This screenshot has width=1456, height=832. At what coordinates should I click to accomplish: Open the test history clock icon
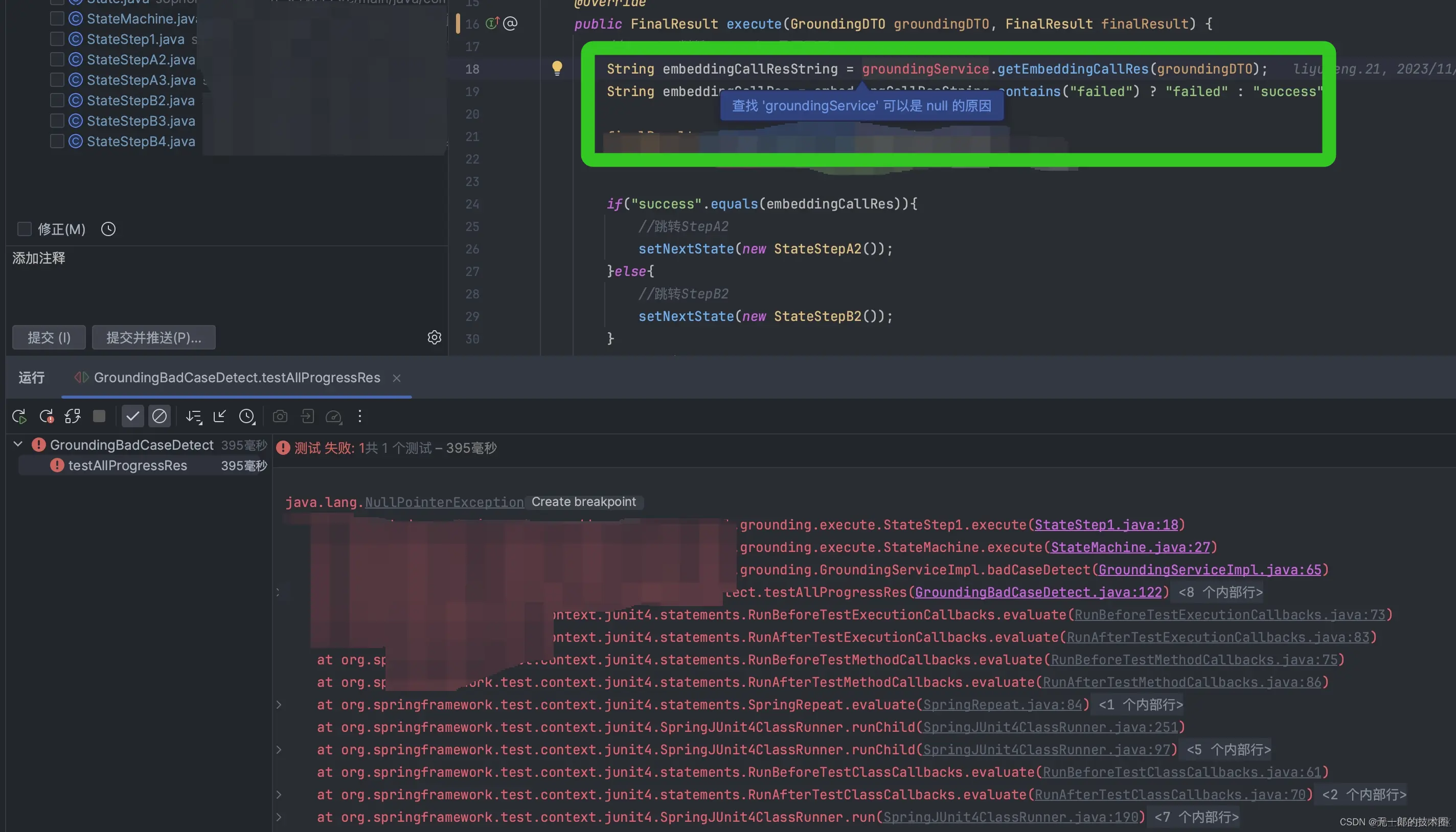(247, 417)
